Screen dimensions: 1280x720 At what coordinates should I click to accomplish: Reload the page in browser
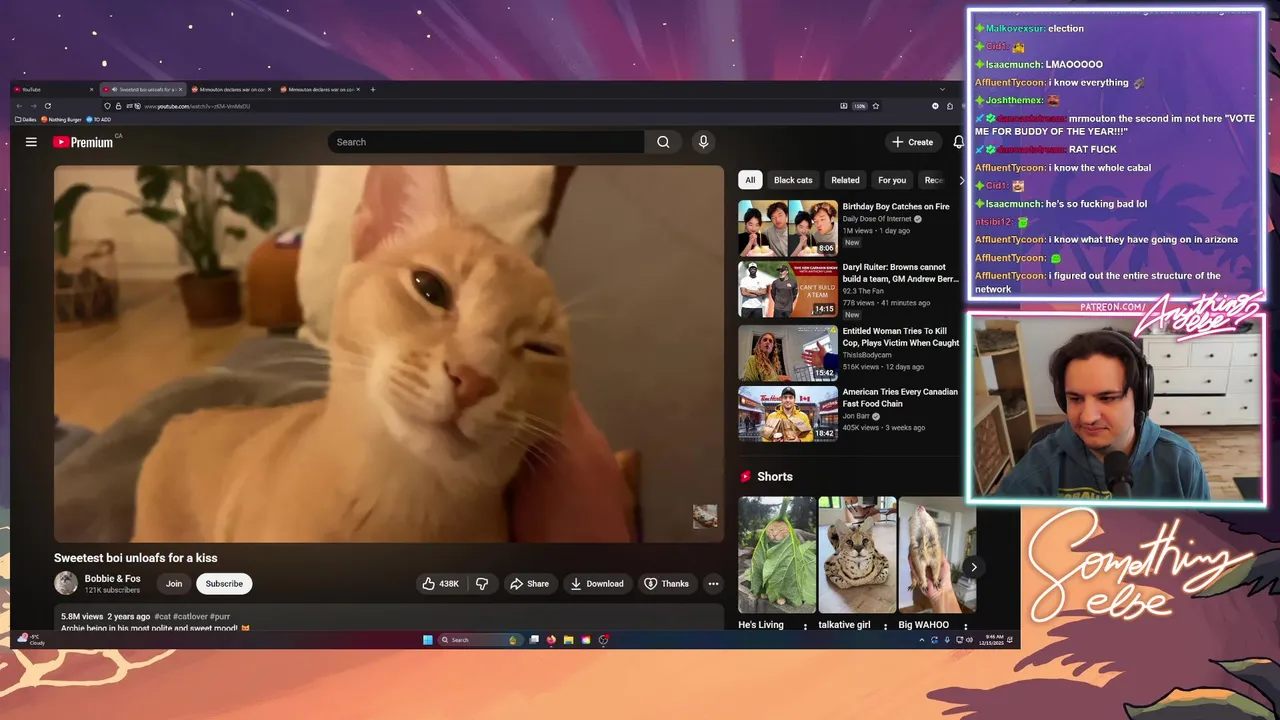[47, 106]
